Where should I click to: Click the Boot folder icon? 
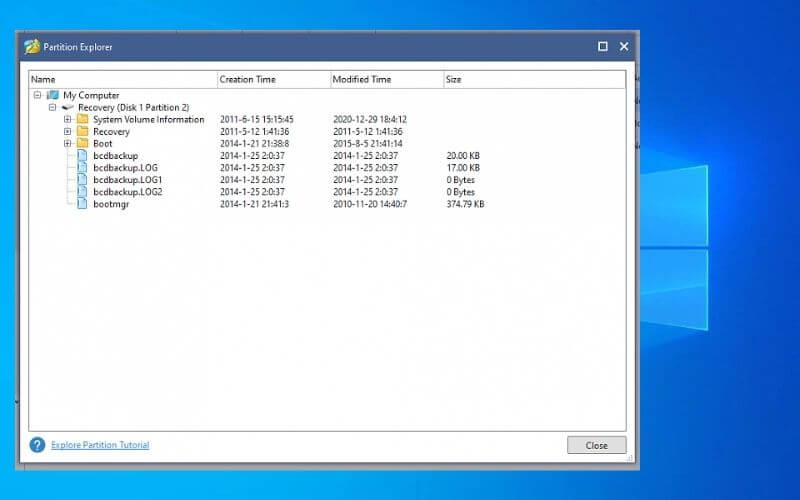coord(83,143)
